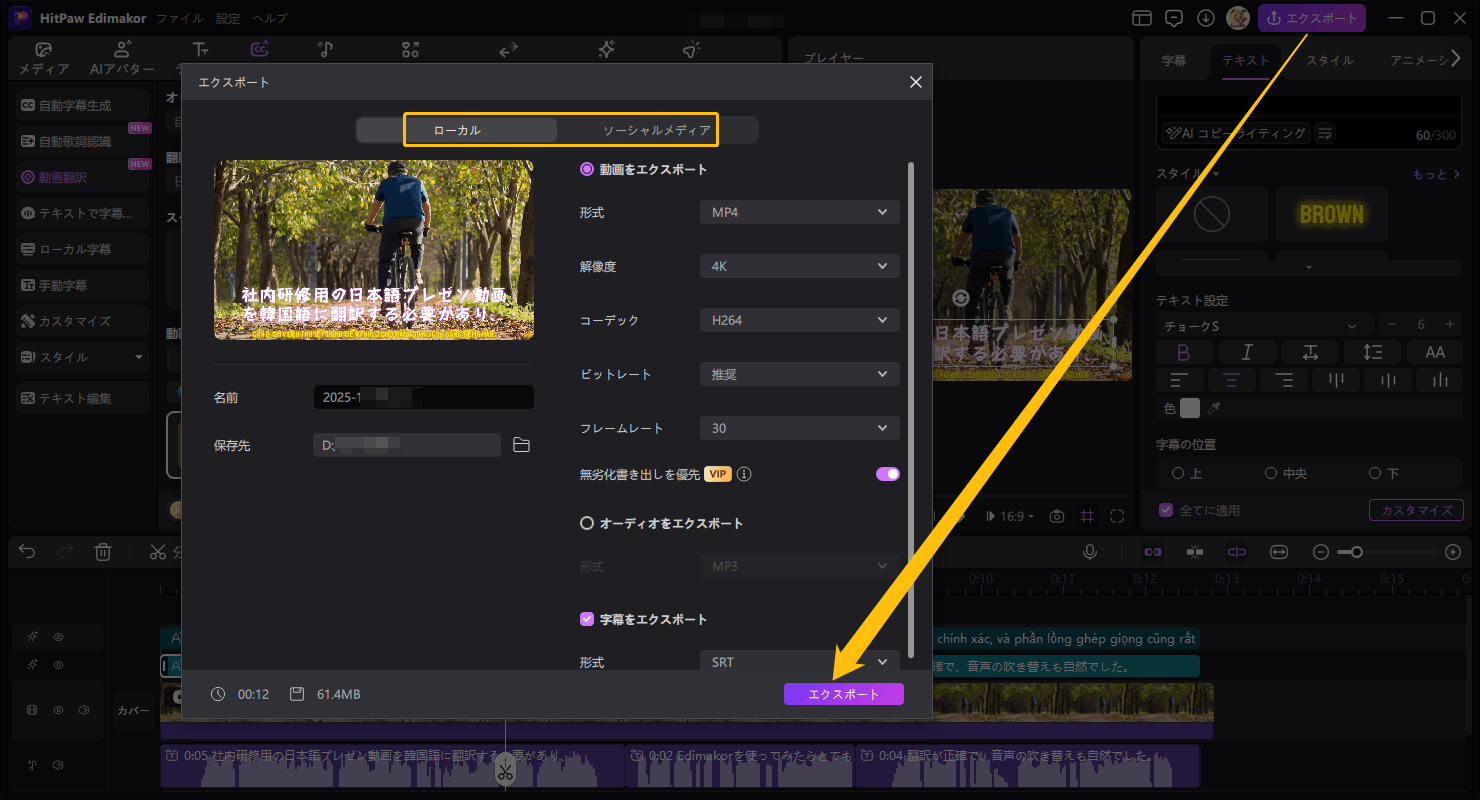Click the undo arrow in timeline toolbar
The height and width of the screenshot is (800, 1480).
(x=27, y=552)
